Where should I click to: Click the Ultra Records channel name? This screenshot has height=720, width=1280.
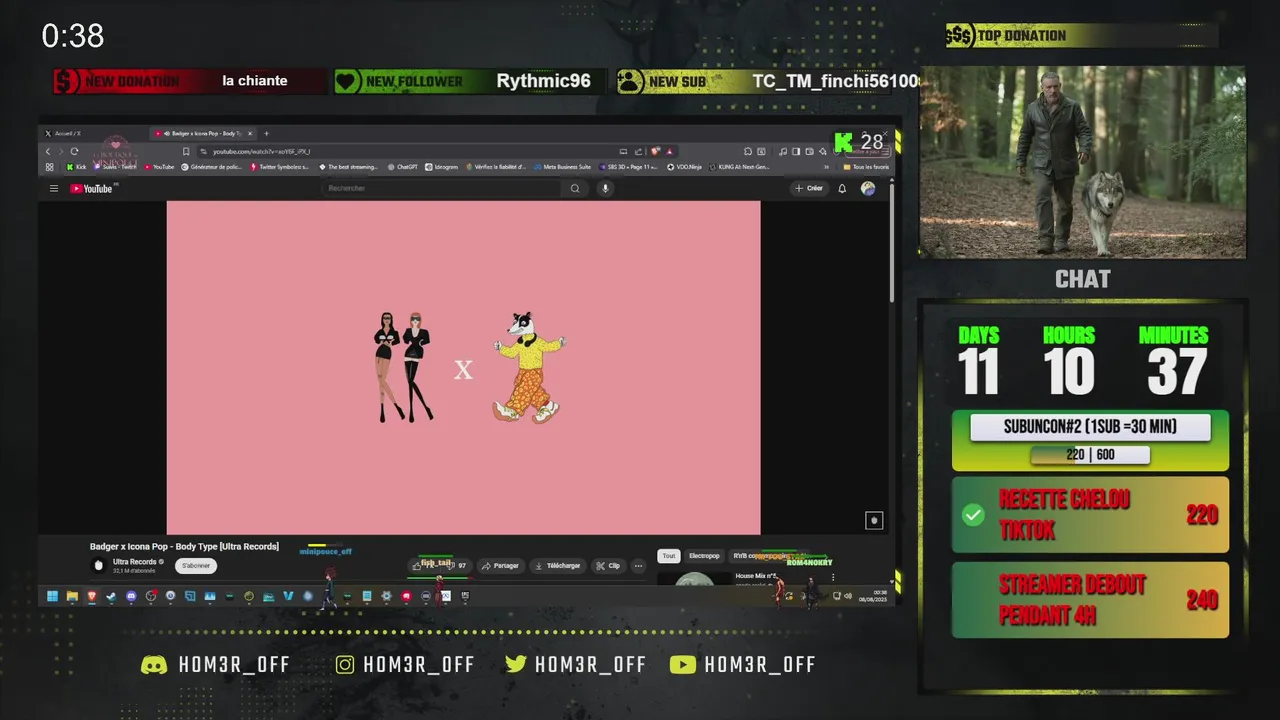pyautogui.click(x=135, y=562)
